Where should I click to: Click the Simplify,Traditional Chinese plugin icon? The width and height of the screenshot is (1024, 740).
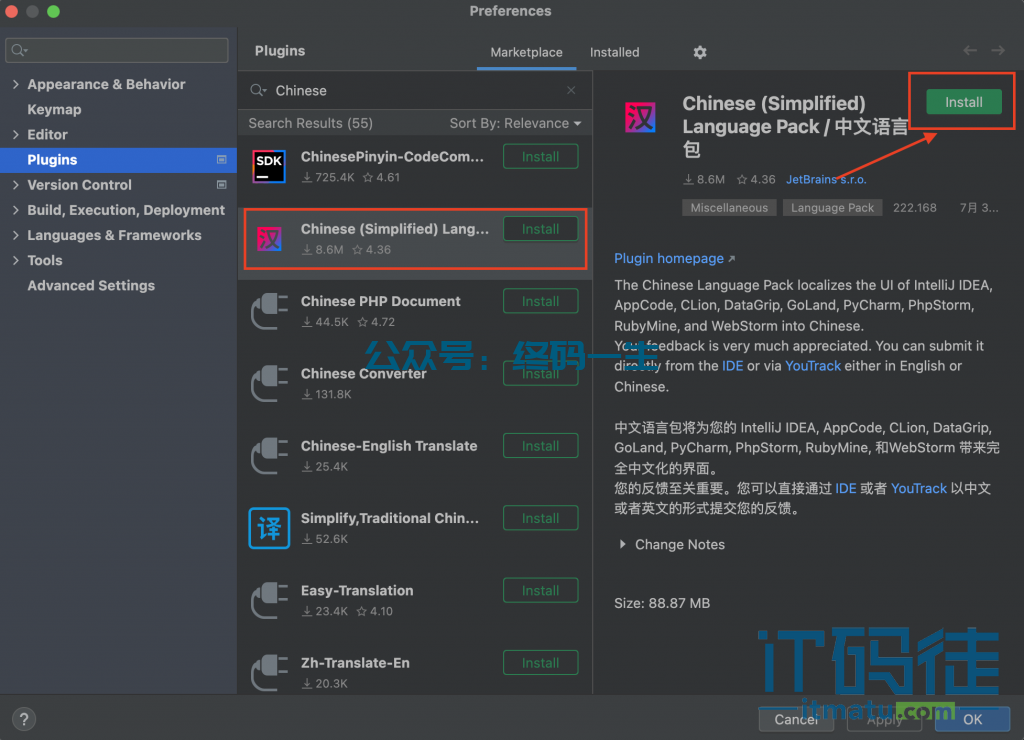[x=269, y=528]
